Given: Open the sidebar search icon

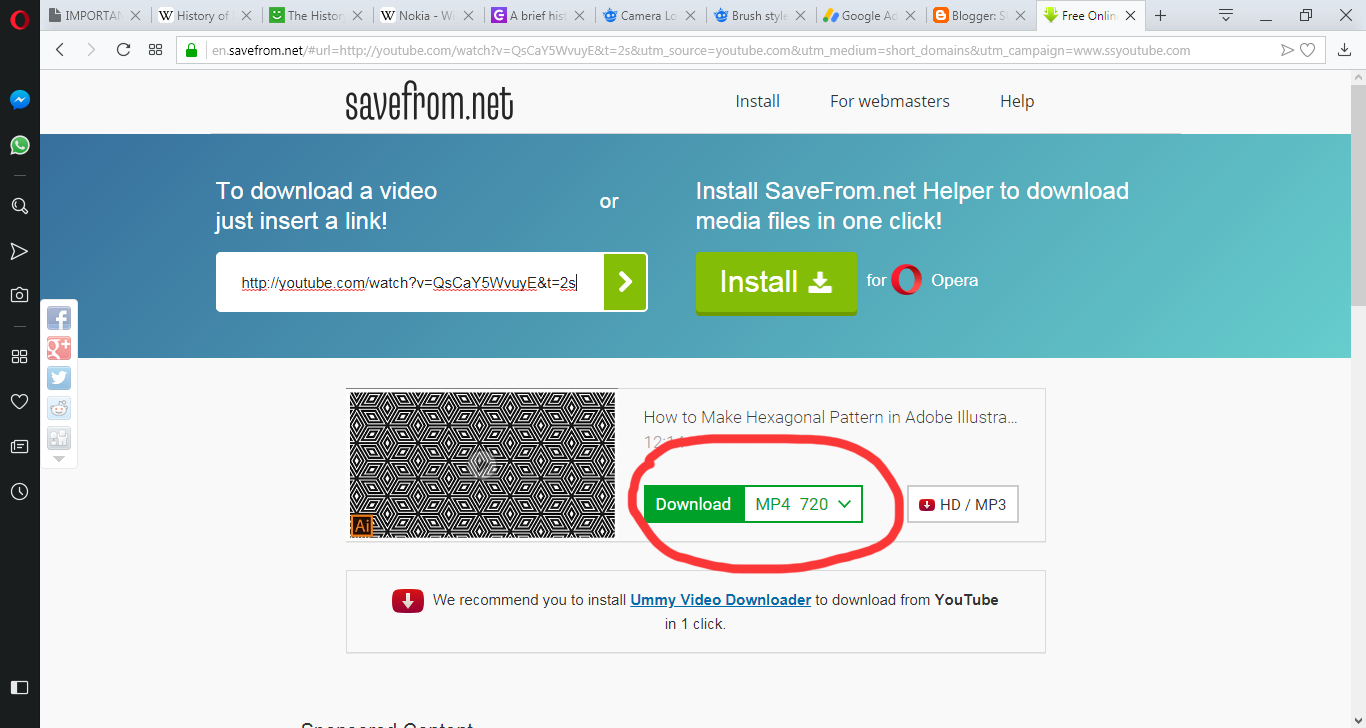Looking at the screenshot, I should [19, 206].
